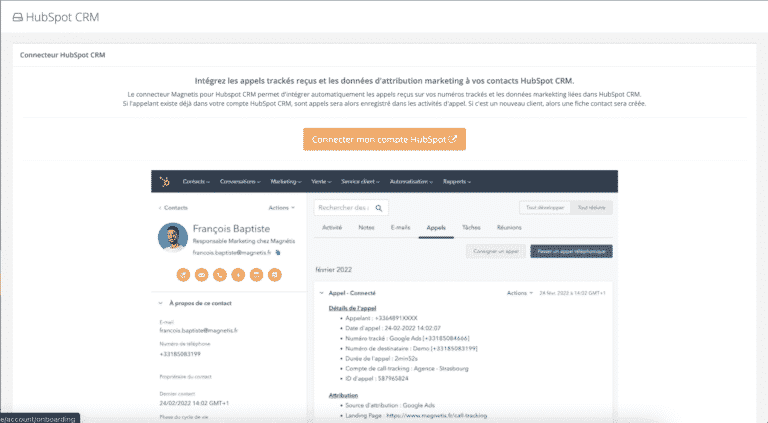The image size is (768, 423).
Task: Click the call timestamp 24 févr. 2022
Action: pos(572,293)
